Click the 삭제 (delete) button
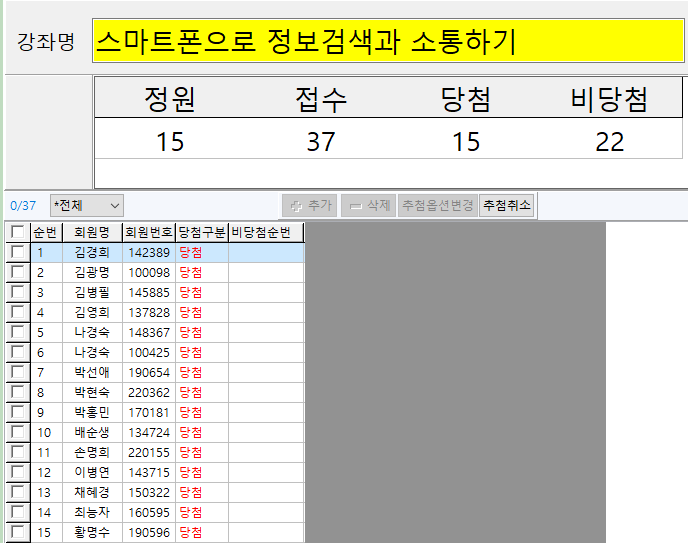The image size is (688, 543). 369,205
